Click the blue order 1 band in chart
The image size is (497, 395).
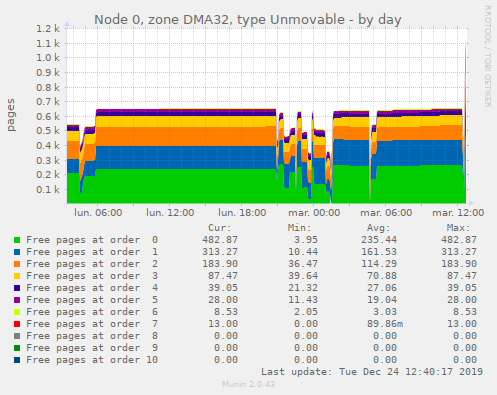pyautogui.click(x=187, y=158)
